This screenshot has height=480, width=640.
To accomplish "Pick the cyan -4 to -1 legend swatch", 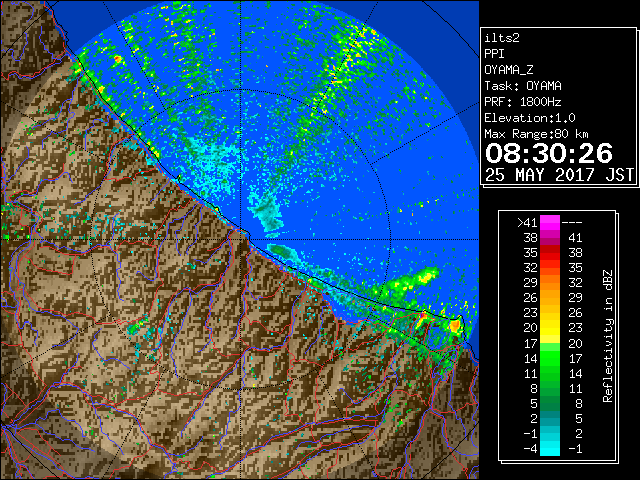I will [550, 448].
